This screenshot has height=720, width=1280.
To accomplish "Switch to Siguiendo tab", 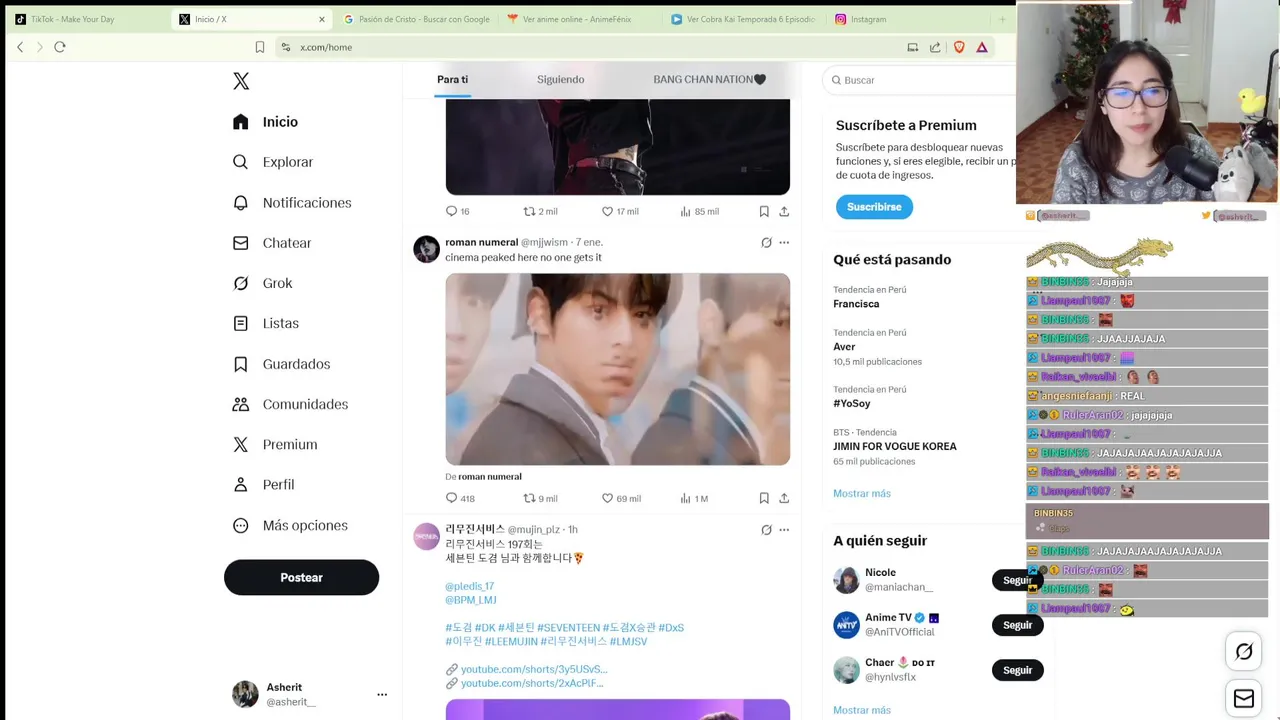I will pyautogui.click(x=560, y=79).
